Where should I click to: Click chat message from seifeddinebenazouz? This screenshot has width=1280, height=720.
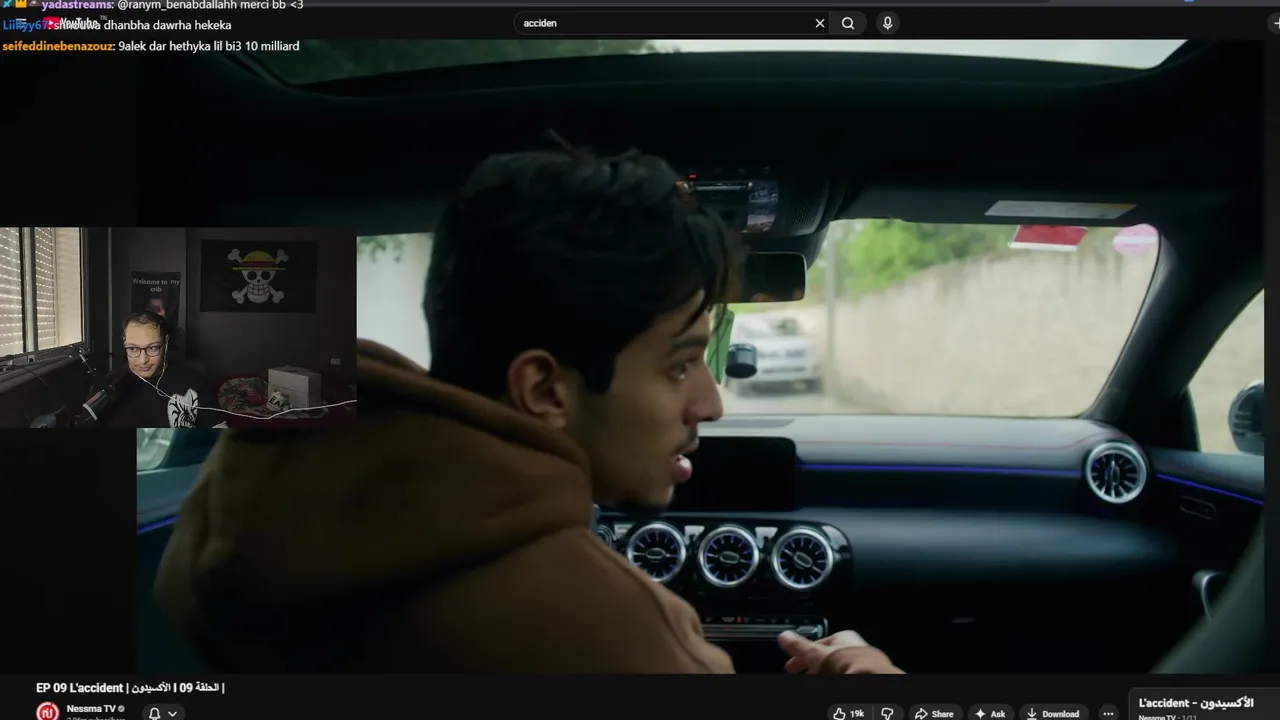[151, 46]
